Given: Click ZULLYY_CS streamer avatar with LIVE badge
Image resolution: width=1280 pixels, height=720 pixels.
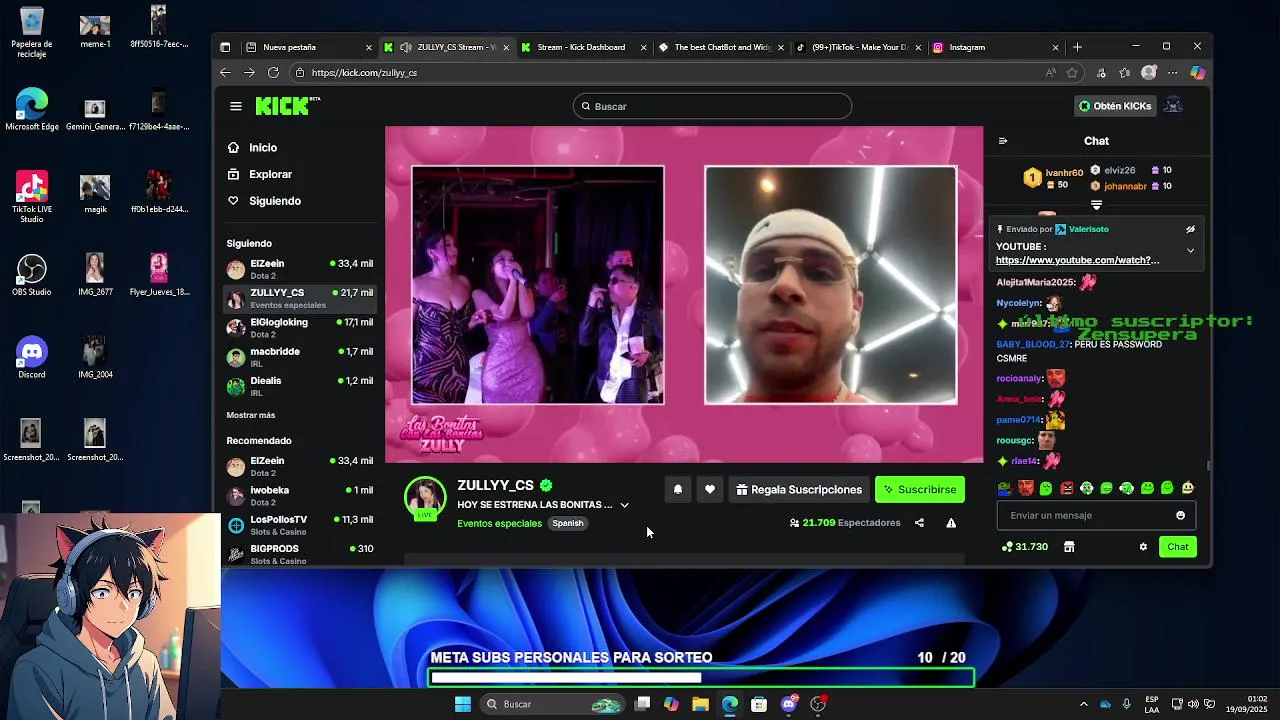Looking at the screenshot, I should 425,498.
